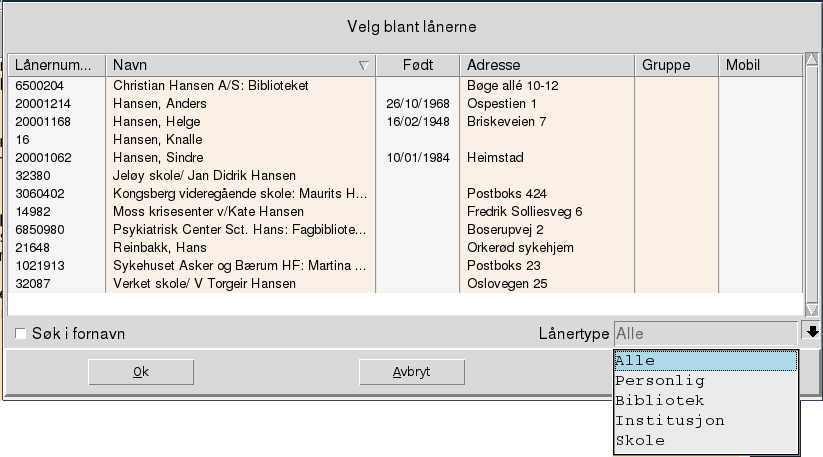Click the Avbryt button
Screen dimensions: 823x457
pyautogui.click(x=411, y=372)
